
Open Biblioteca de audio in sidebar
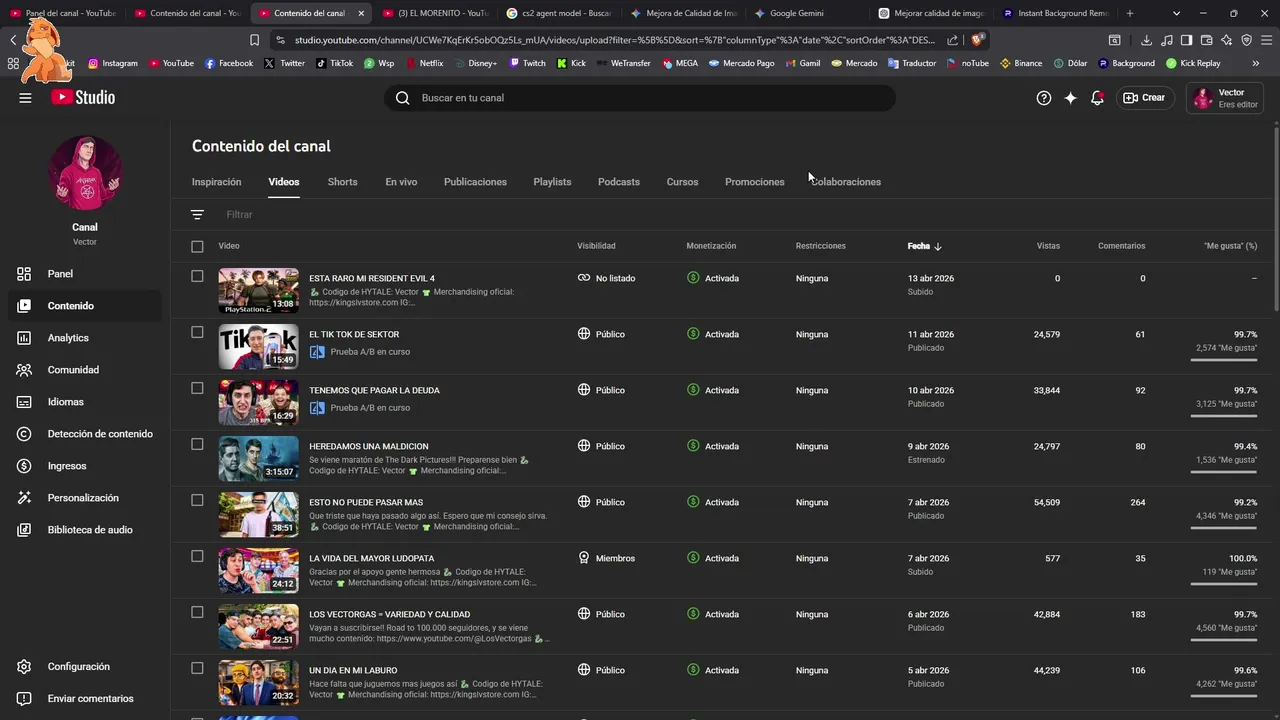[x=85, y=530]
